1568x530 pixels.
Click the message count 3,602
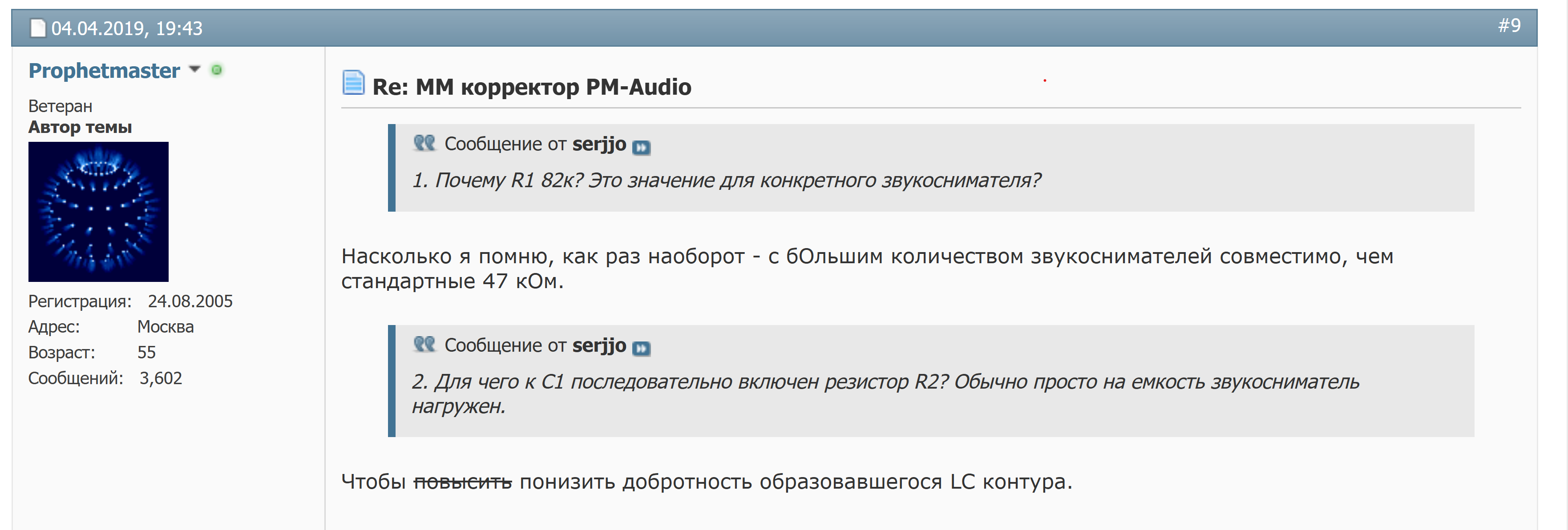[161, 378]
